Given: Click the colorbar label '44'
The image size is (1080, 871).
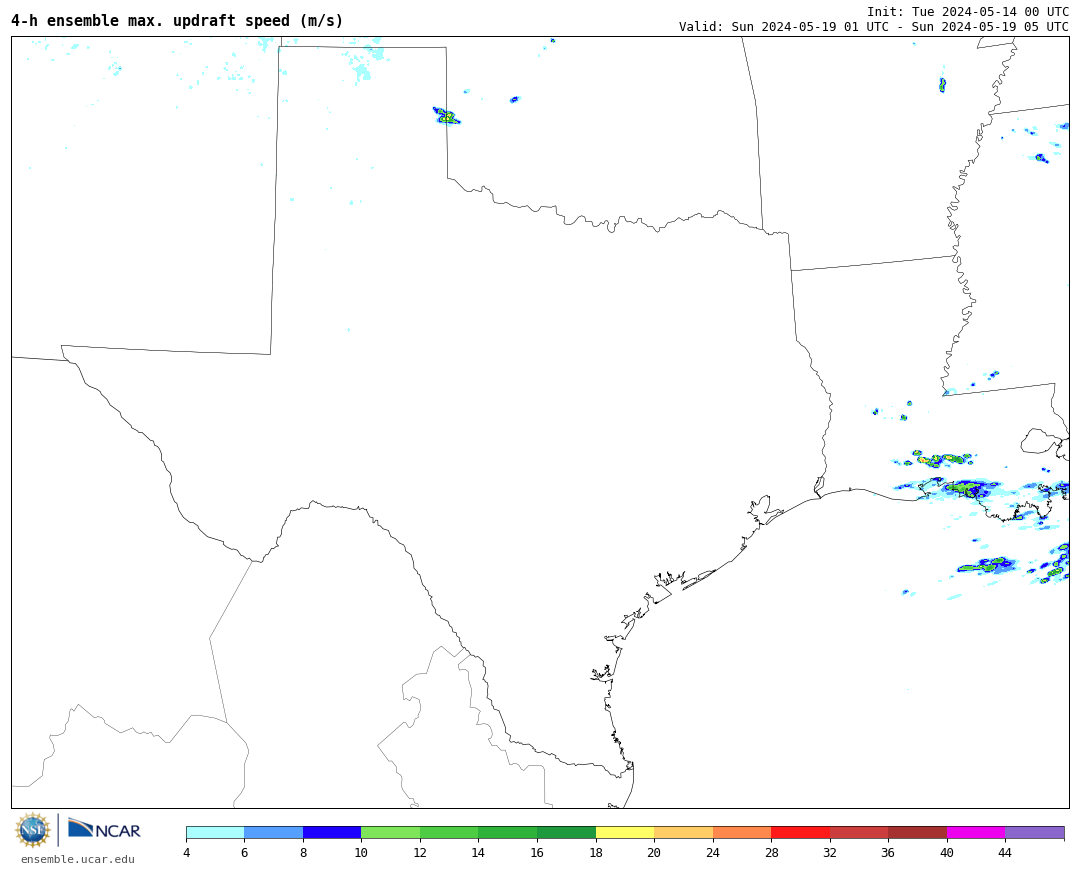Looking at the screenshot, I should [1005, 852].
